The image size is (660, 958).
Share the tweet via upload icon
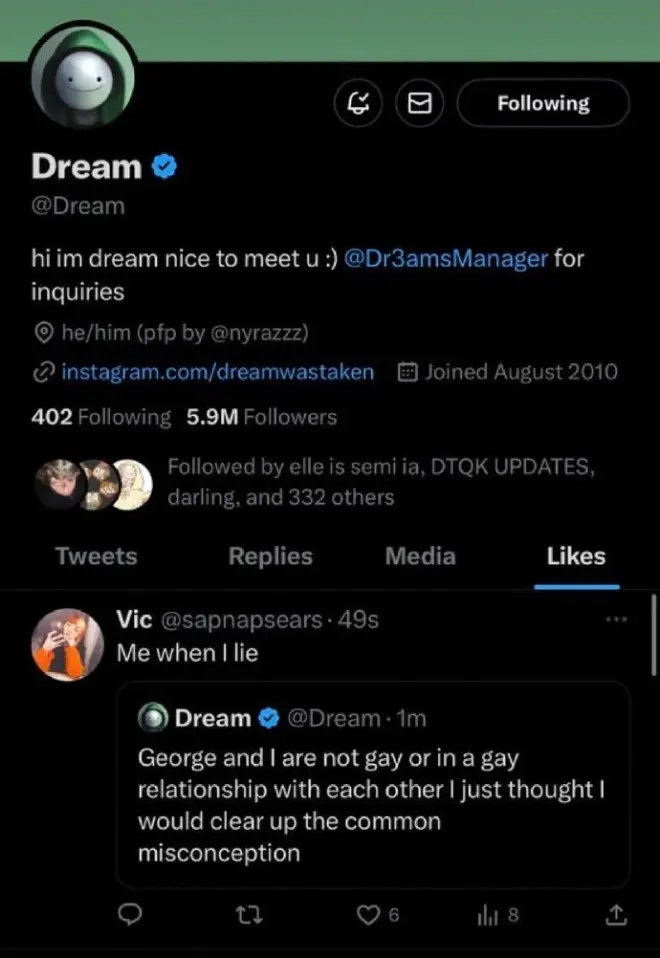(x=617, y=913)
